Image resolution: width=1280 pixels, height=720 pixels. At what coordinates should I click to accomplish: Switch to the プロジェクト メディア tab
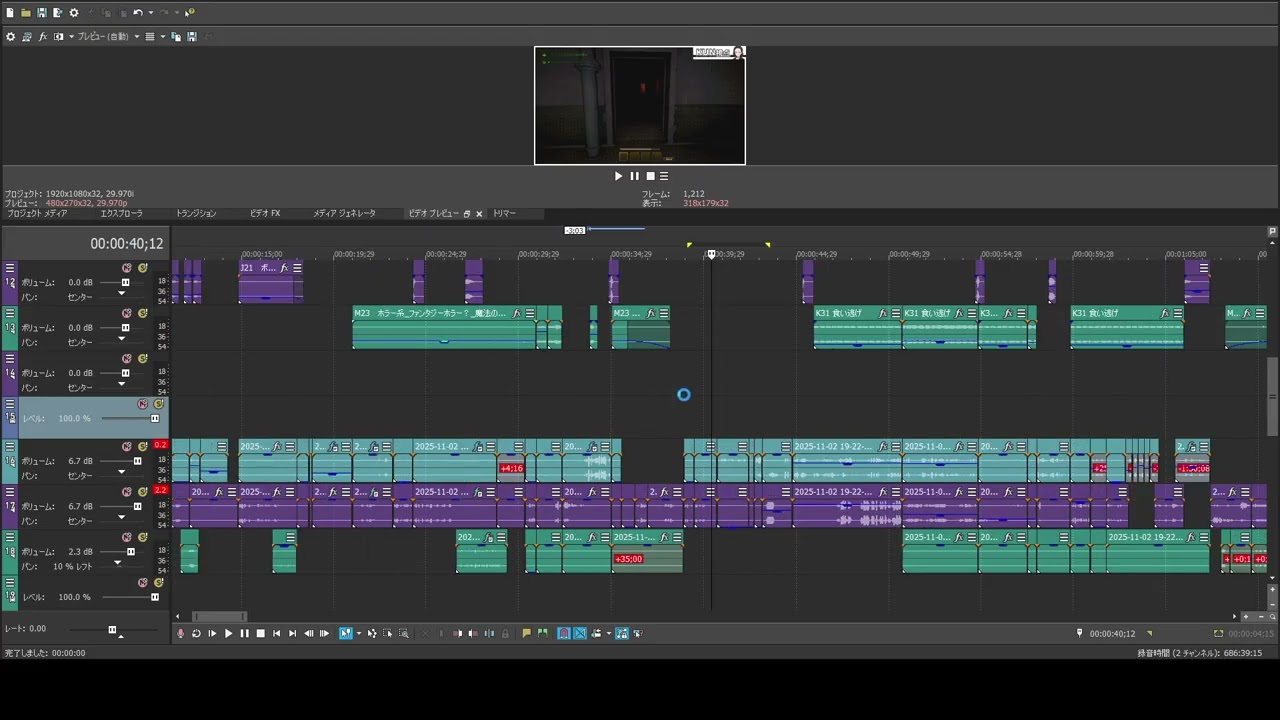(38, 214)
